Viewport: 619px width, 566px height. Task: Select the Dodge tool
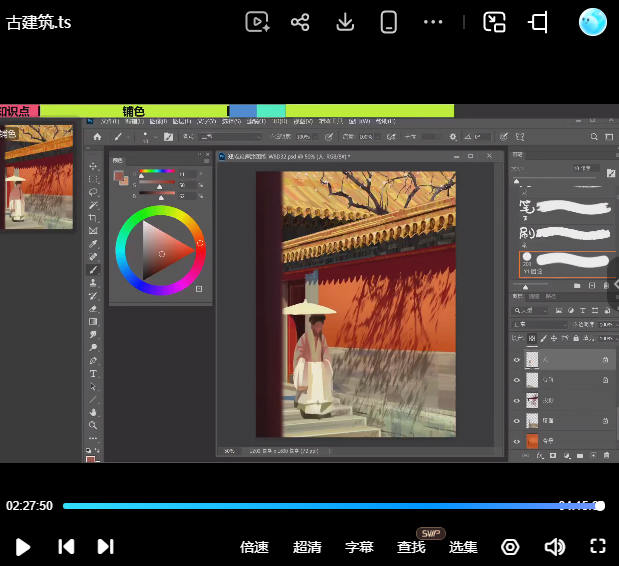click(x=93, y=347)
